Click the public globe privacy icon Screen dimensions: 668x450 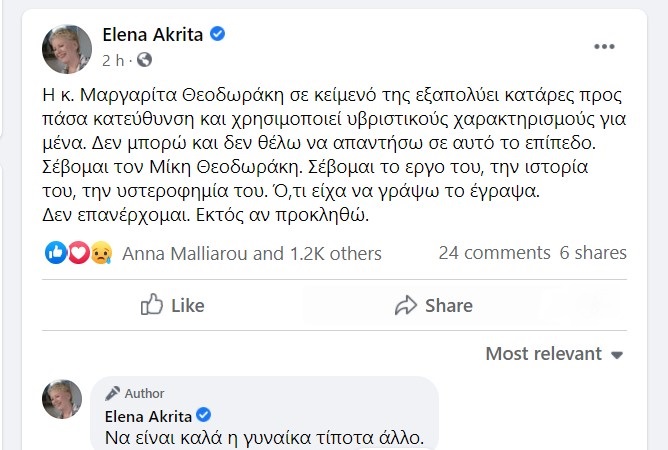tap(144, 61)
